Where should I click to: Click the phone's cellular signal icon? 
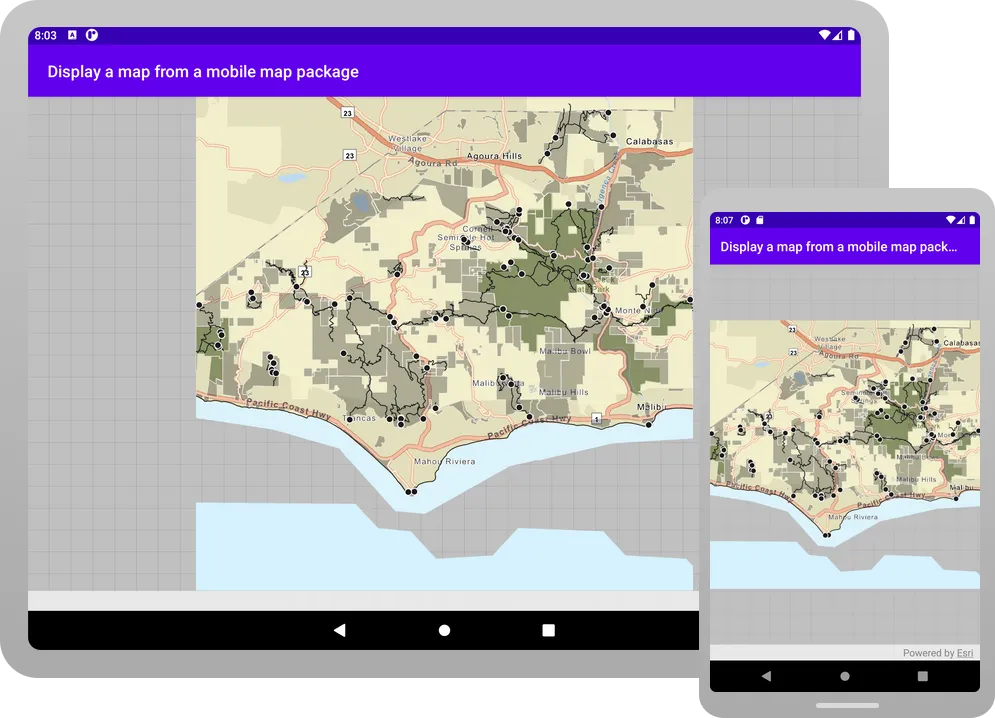pos(961,220)
